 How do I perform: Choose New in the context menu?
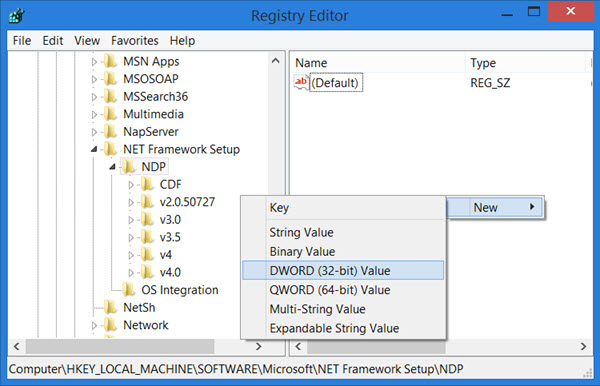click(x=495, y=207)
